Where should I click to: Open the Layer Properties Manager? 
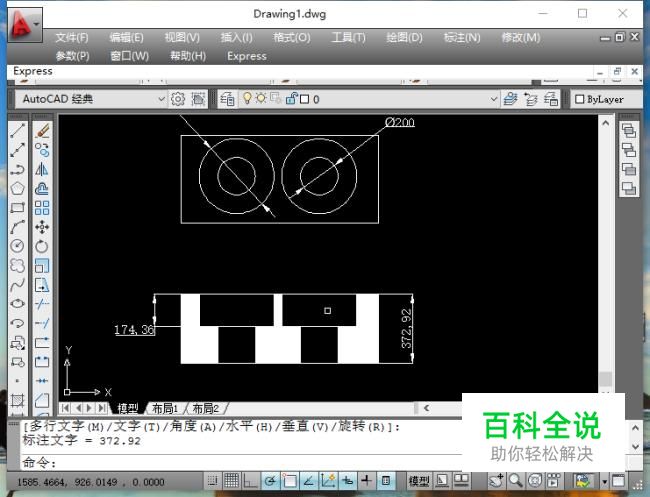click(227, 99)
